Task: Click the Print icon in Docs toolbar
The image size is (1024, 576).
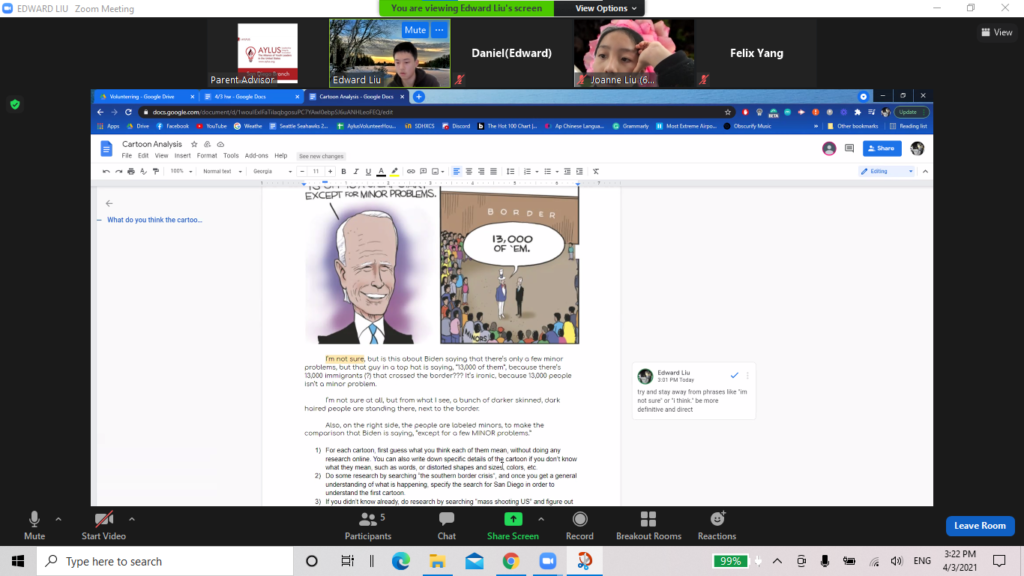Action: [131, 171]
